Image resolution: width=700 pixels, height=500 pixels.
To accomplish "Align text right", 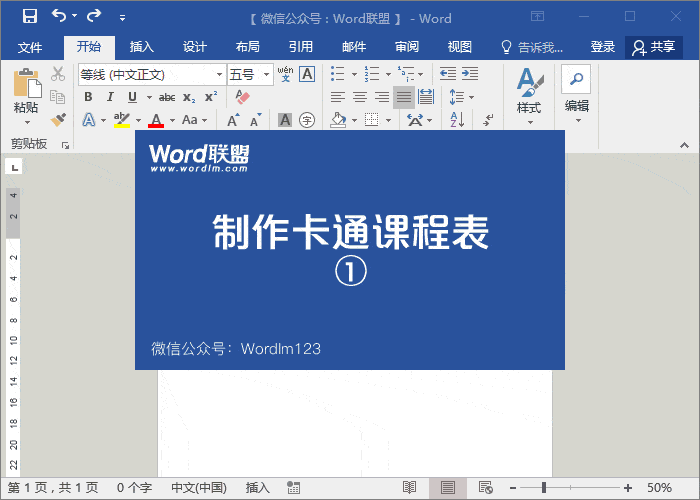I will [382, 97].
